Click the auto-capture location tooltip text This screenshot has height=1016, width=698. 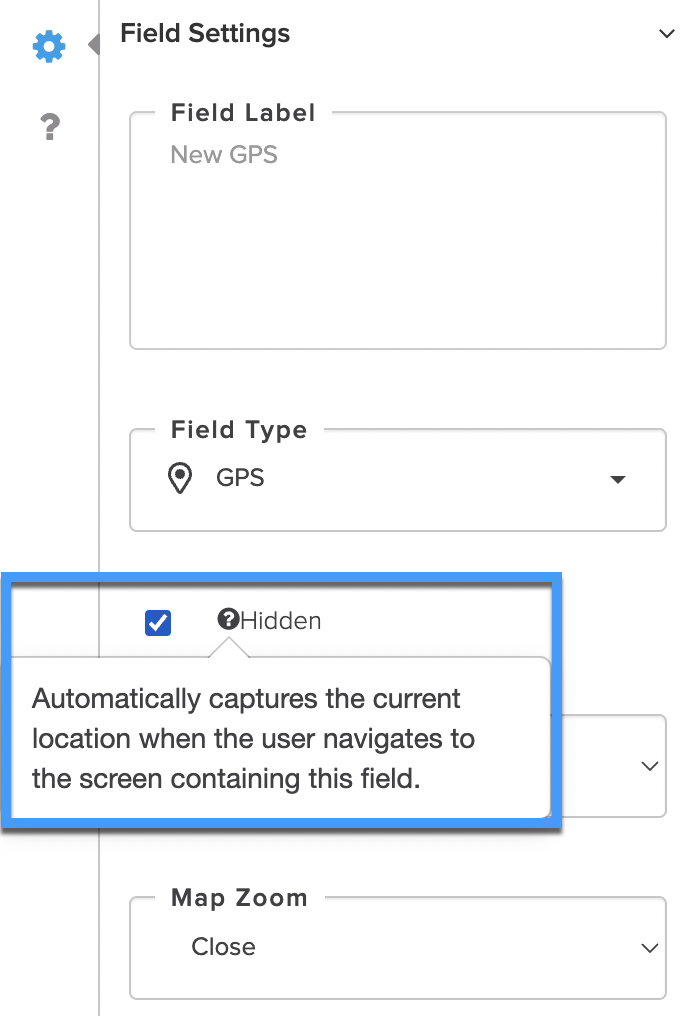[x=253, y=739]
